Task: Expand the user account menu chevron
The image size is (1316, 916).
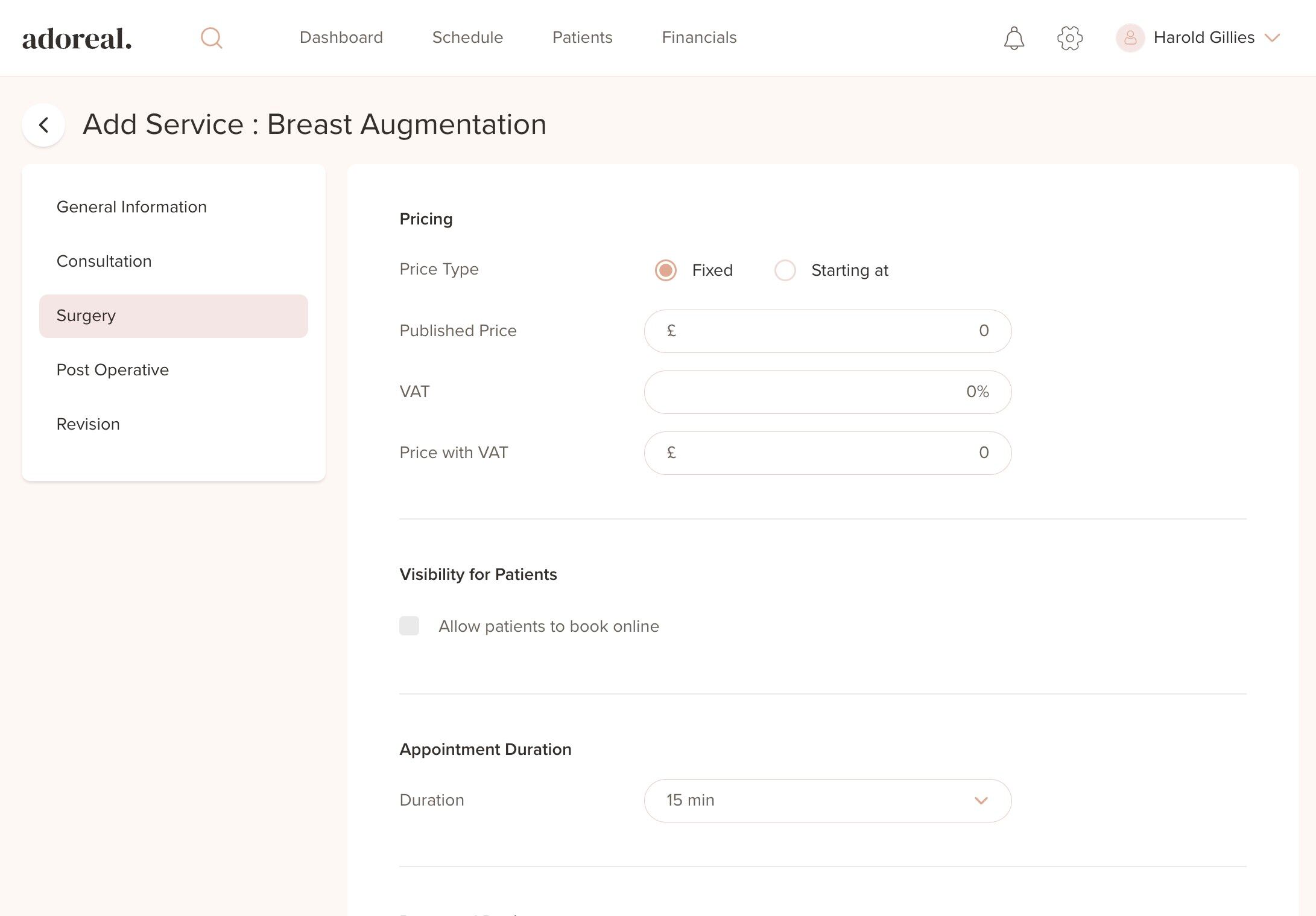Action: point(1273,38)
